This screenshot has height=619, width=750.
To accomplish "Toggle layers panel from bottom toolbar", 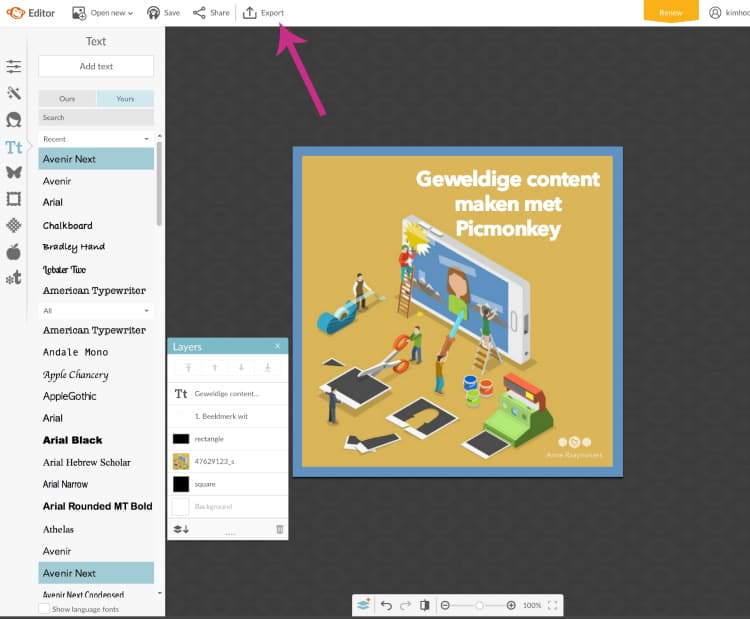I will [x=364, y=605].
